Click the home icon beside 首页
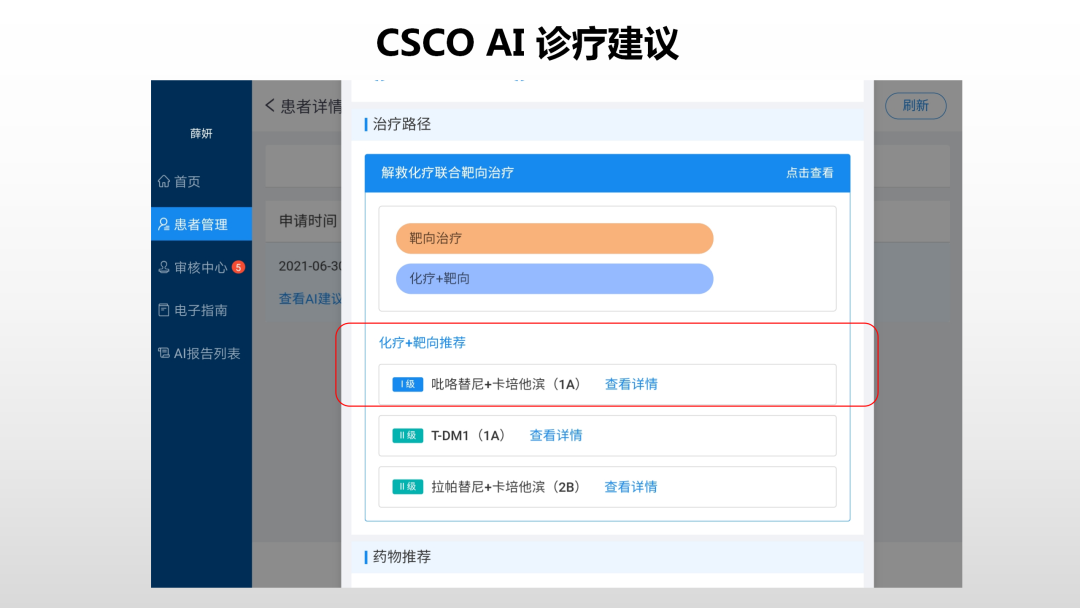 164,182
